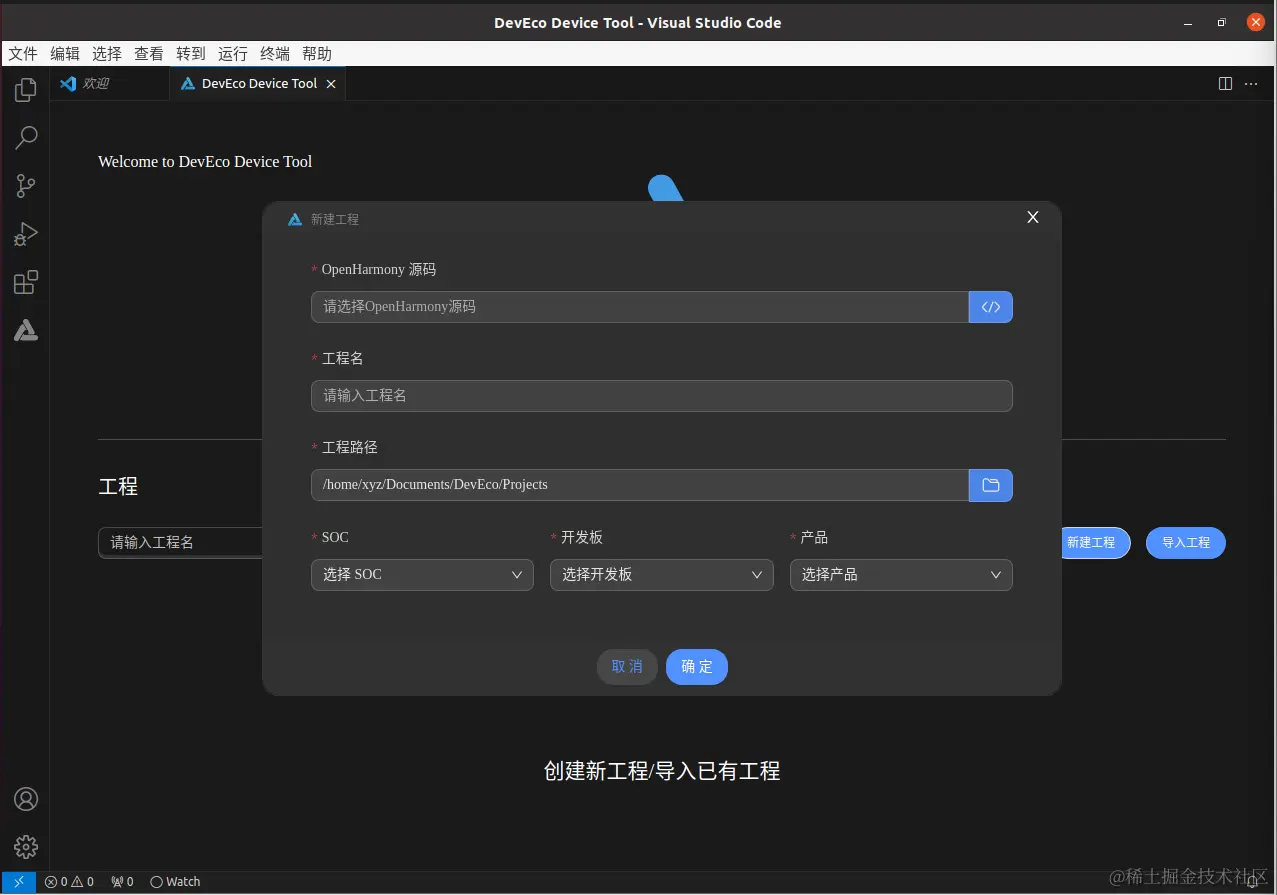The image size is (1277, 895).
Task: Close the 新建工程 dialog
Action: (1033, 217)
